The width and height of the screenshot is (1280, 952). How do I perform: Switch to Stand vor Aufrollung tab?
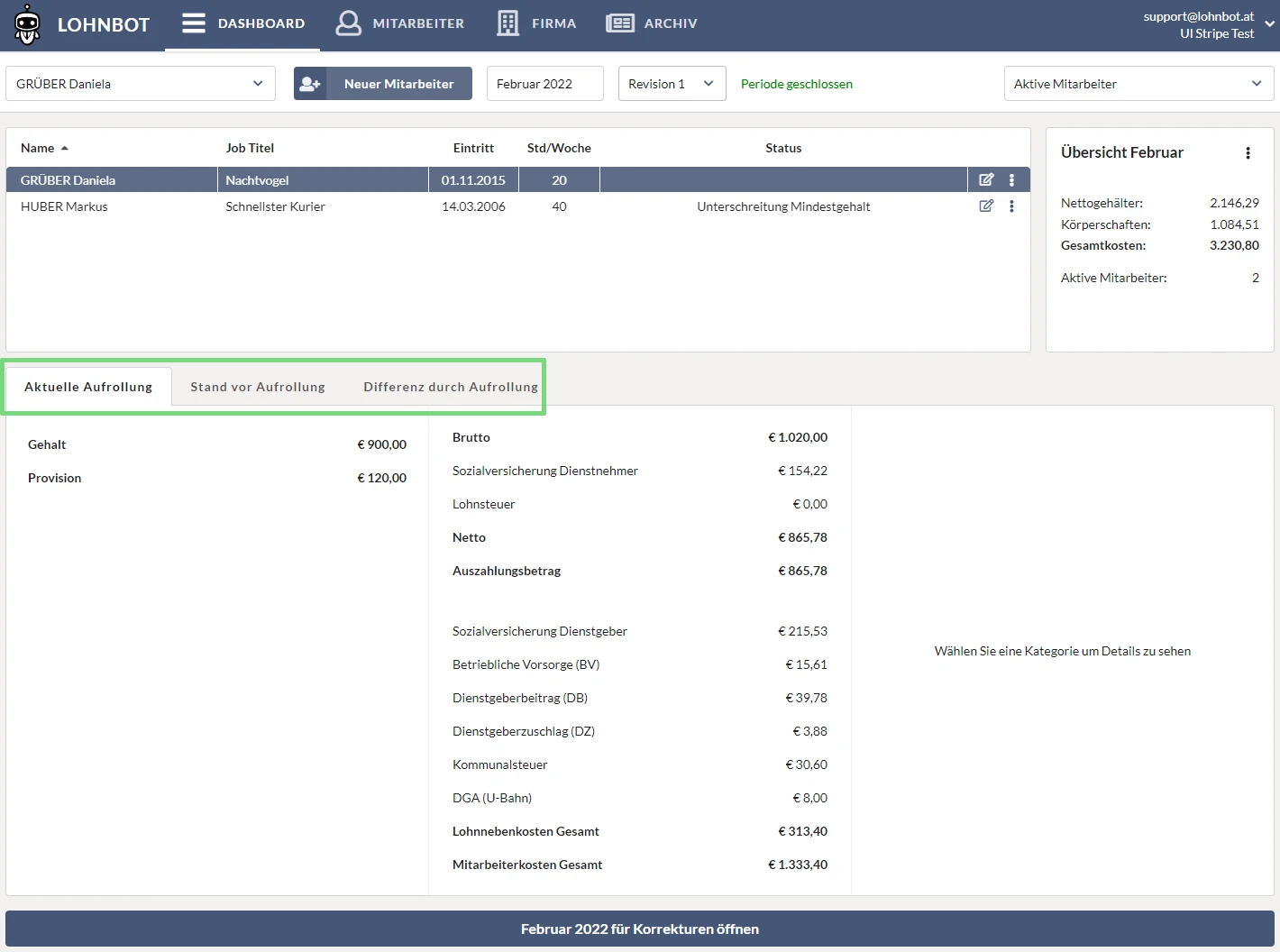click(258, 387)
